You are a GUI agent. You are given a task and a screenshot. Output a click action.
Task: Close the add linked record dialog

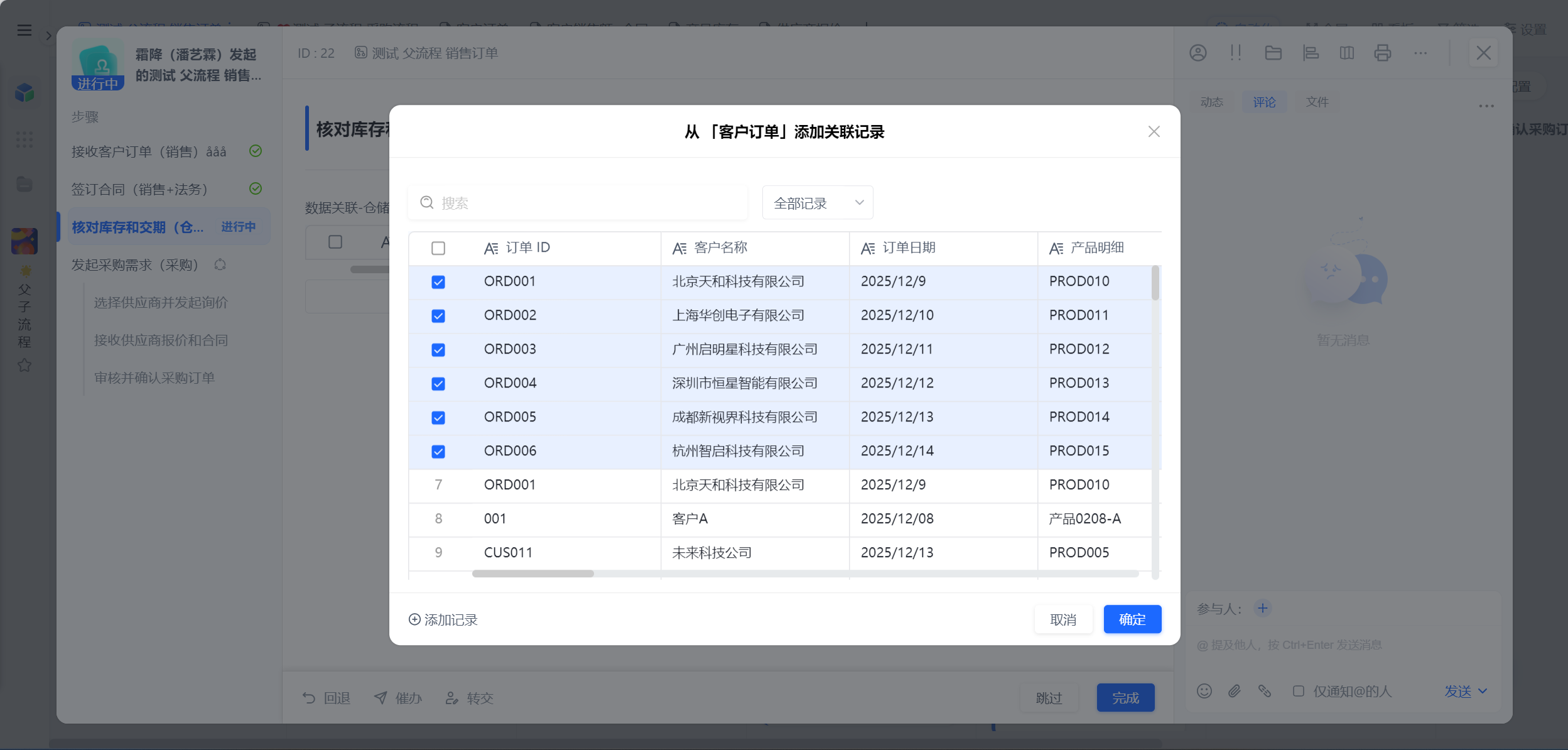coord(1154,131)
